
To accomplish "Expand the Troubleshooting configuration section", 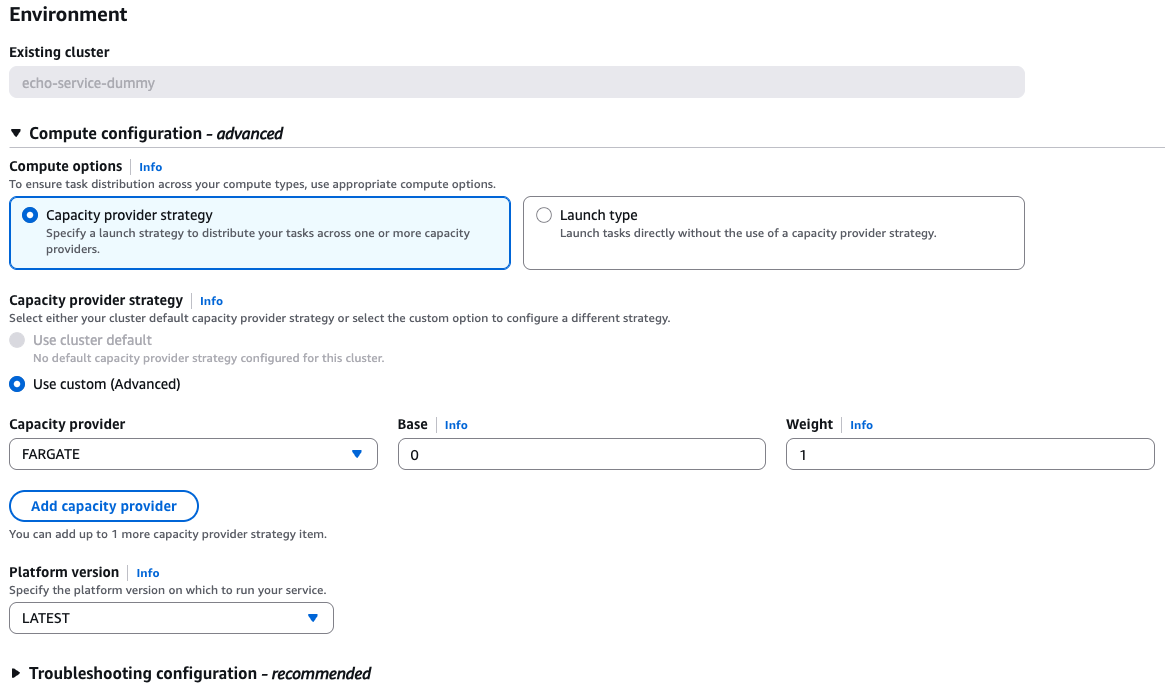I will click(x=16, y=673).
